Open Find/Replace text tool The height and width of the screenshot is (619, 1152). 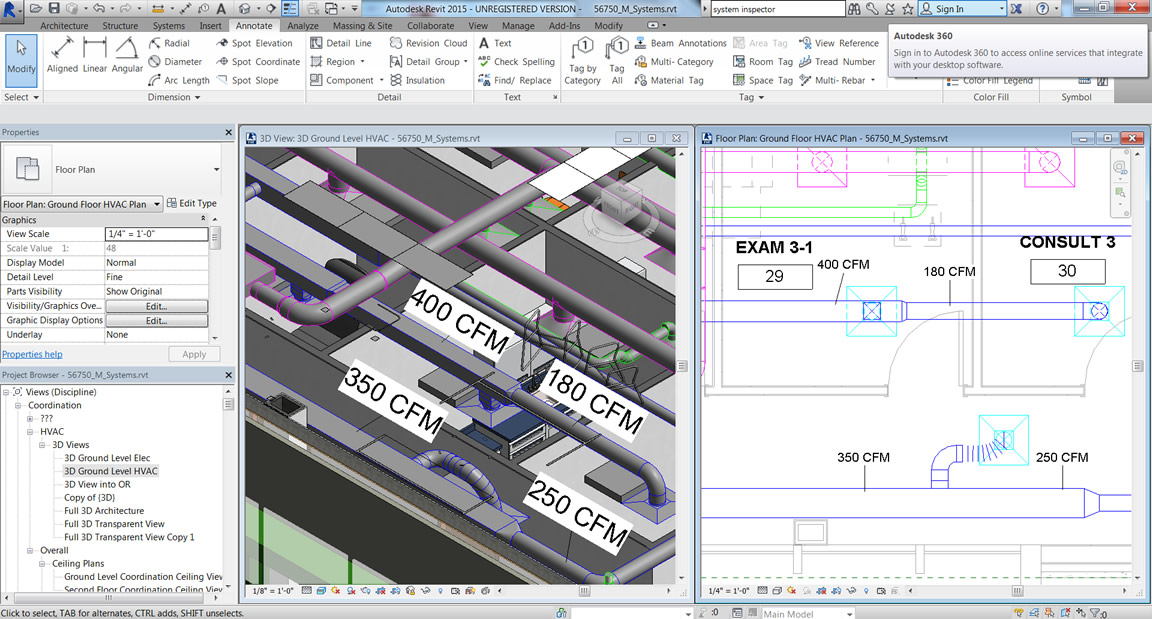tap(515, 80)
